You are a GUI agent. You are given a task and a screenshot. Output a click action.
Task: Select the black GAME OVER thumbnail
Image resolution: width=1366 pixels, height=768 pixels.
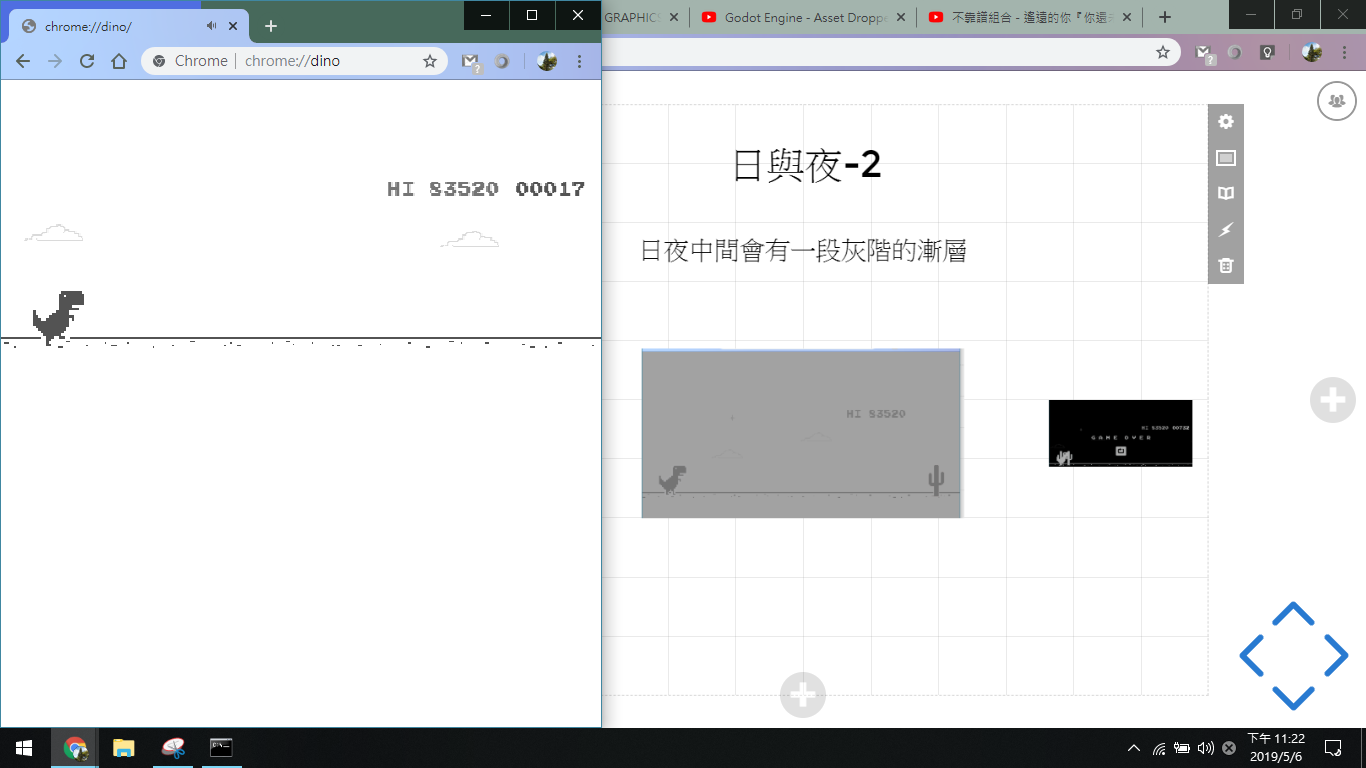click(1120, 433)
